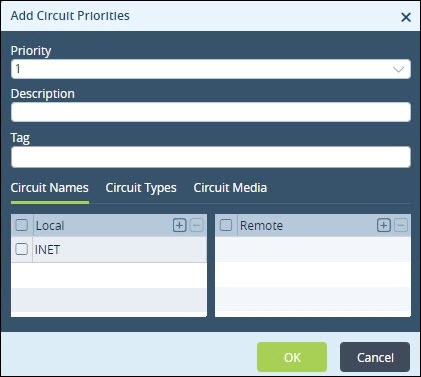Check the Local select-all checkbox
The height and width of the screenshot is (377, 421).
tap(22, 225)
